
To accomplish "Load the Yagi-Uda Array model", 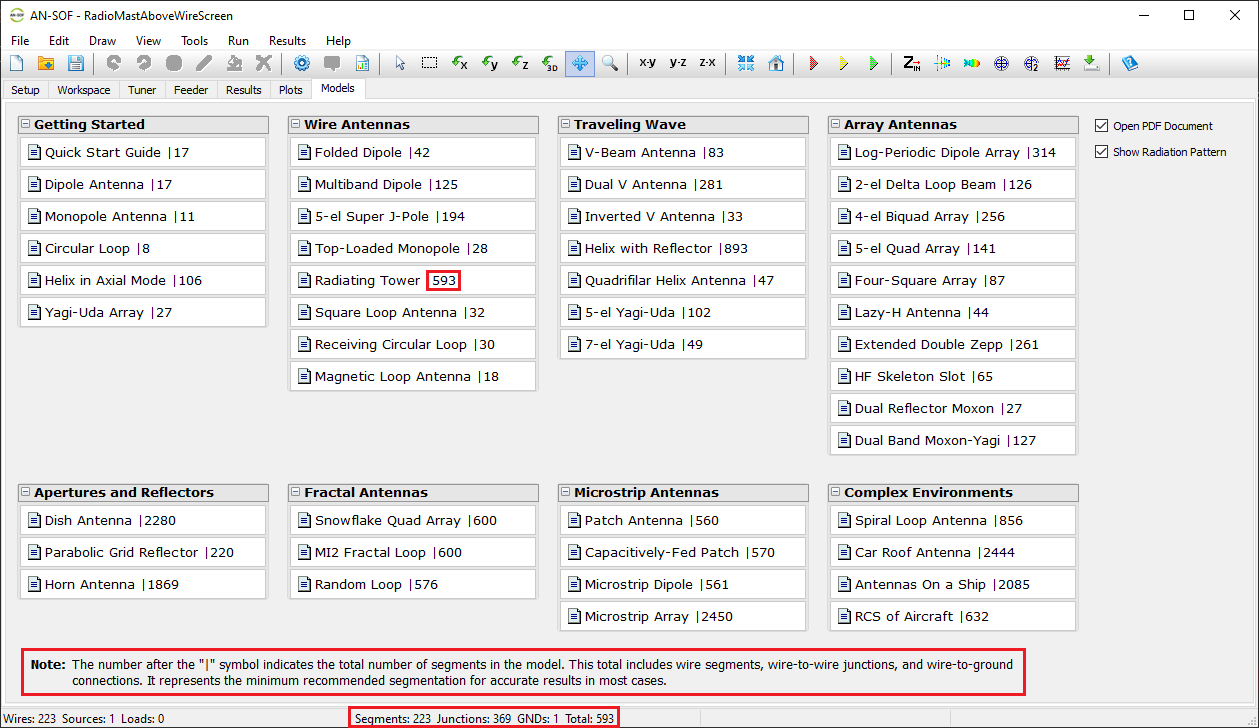I will tap(143, 313).
